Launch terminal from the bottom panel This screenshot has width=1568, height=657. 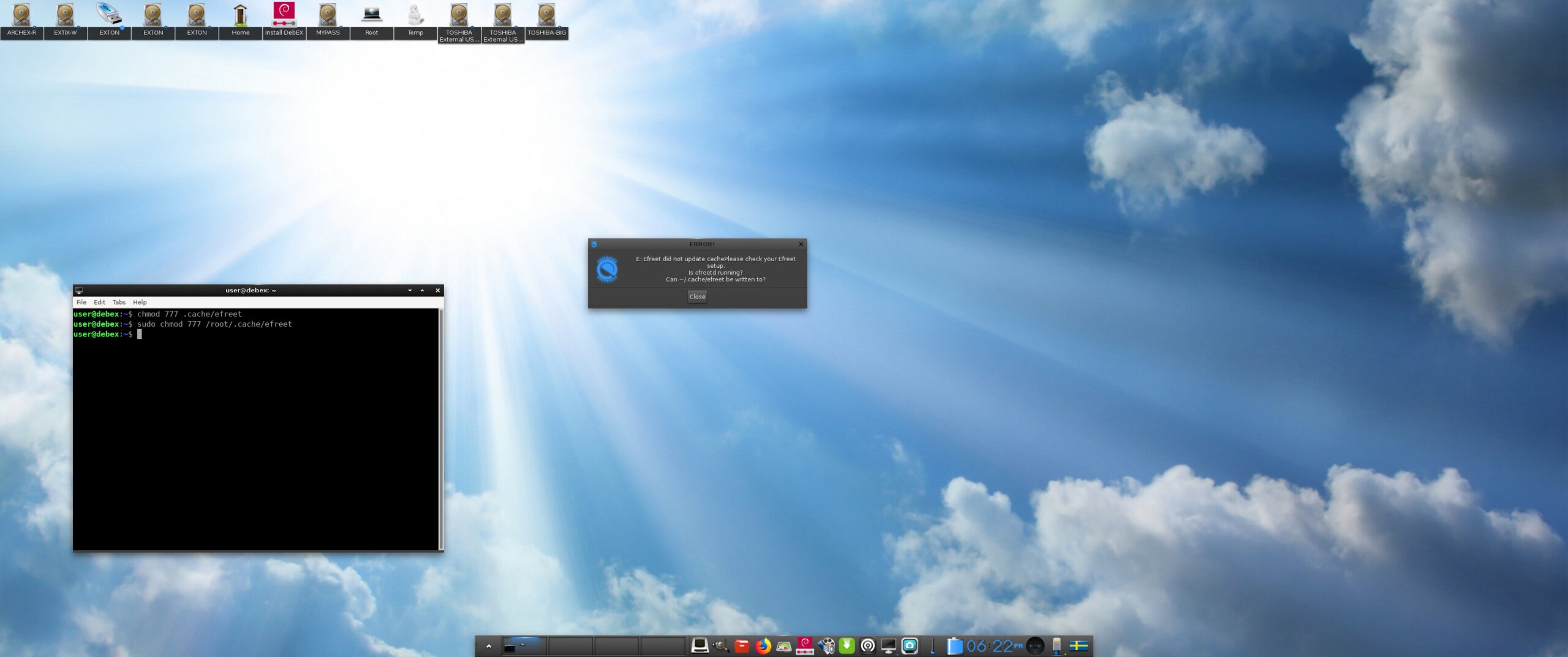click(700, 645)
